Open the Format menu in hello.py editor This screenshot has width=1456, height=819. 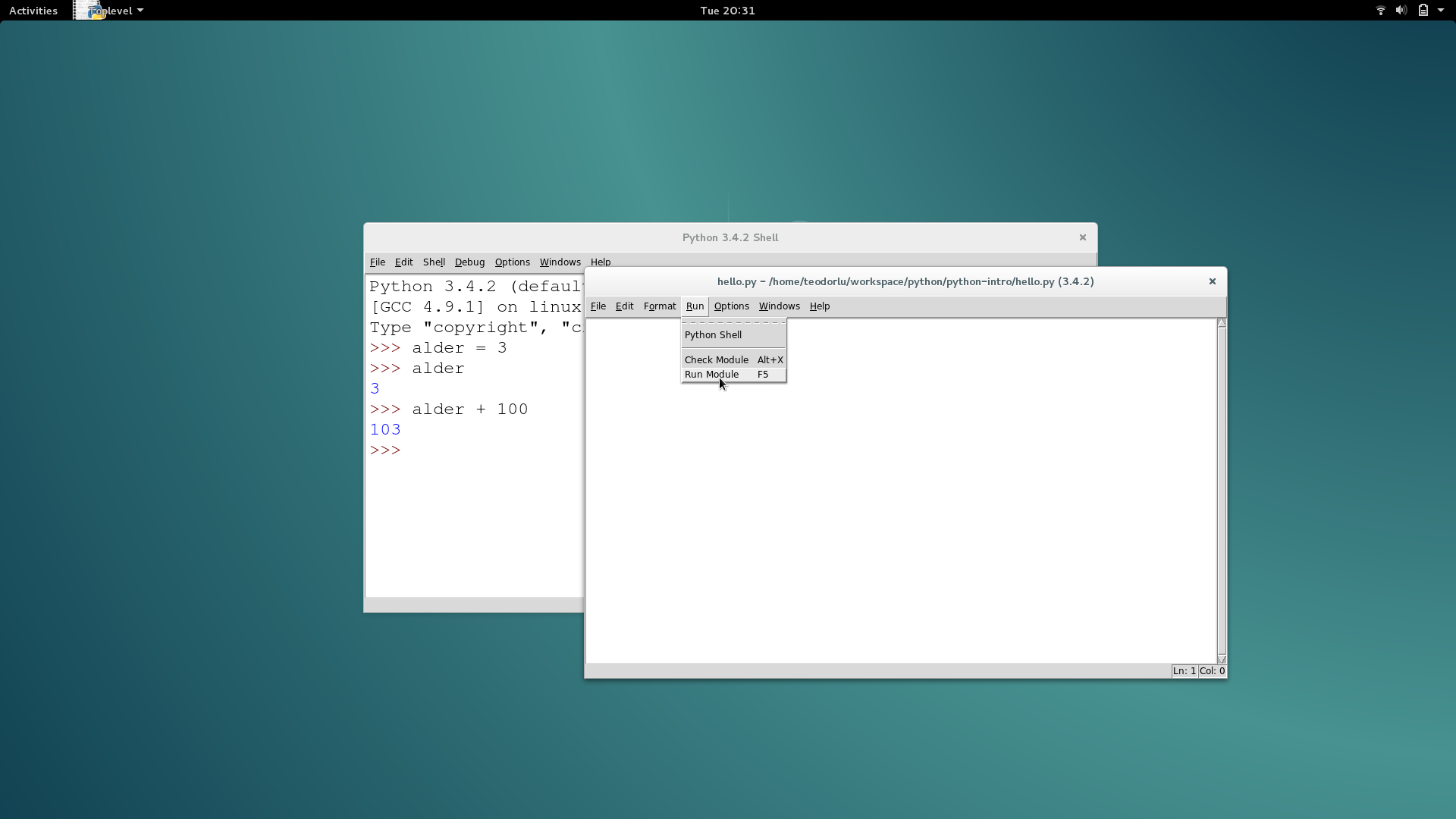pyautogui.click(x=659, y=306)
